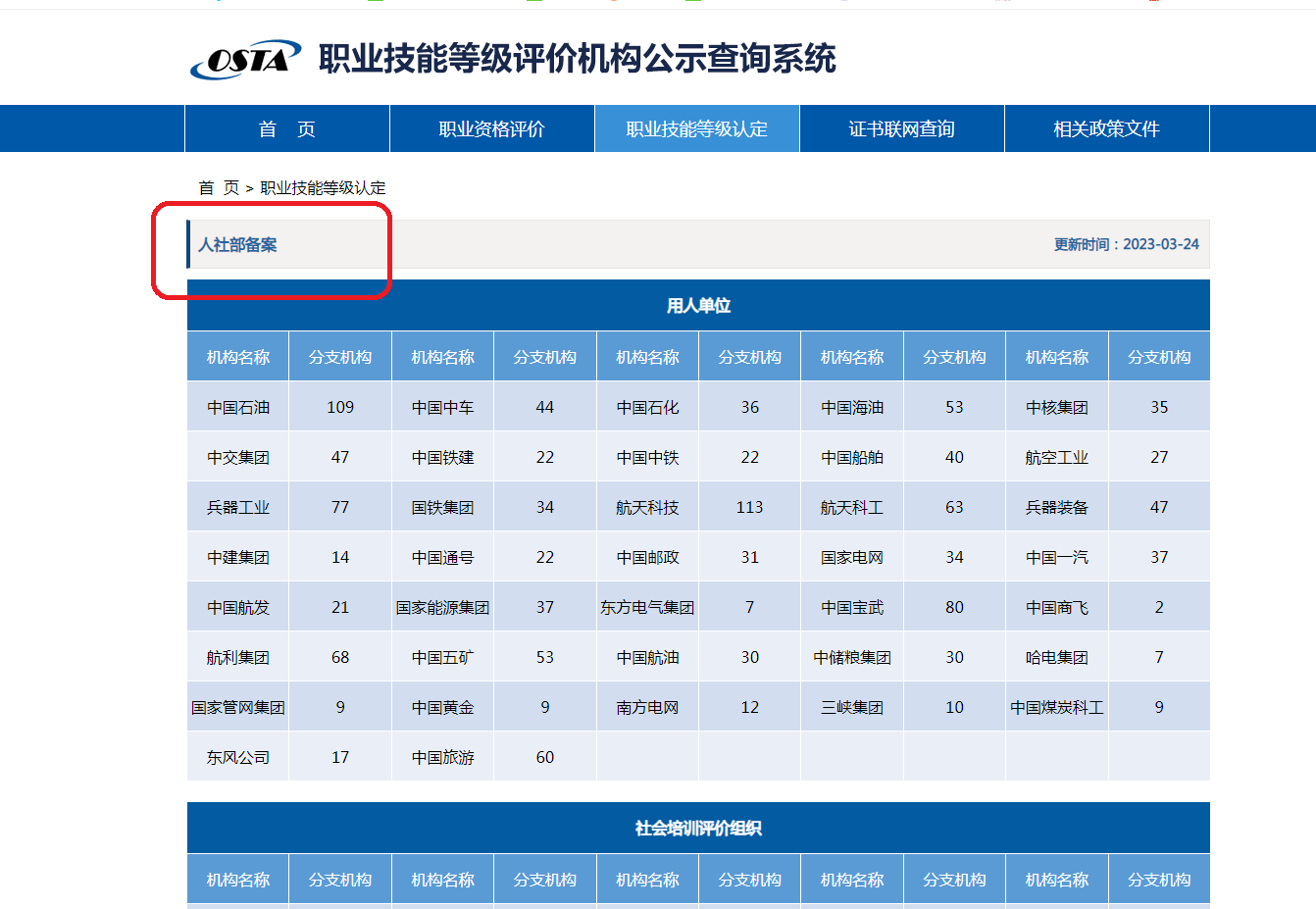This screenshot has height=909, width=1316.
Task: Open the 中国中铁 institution entry
Action: [648, 457]
